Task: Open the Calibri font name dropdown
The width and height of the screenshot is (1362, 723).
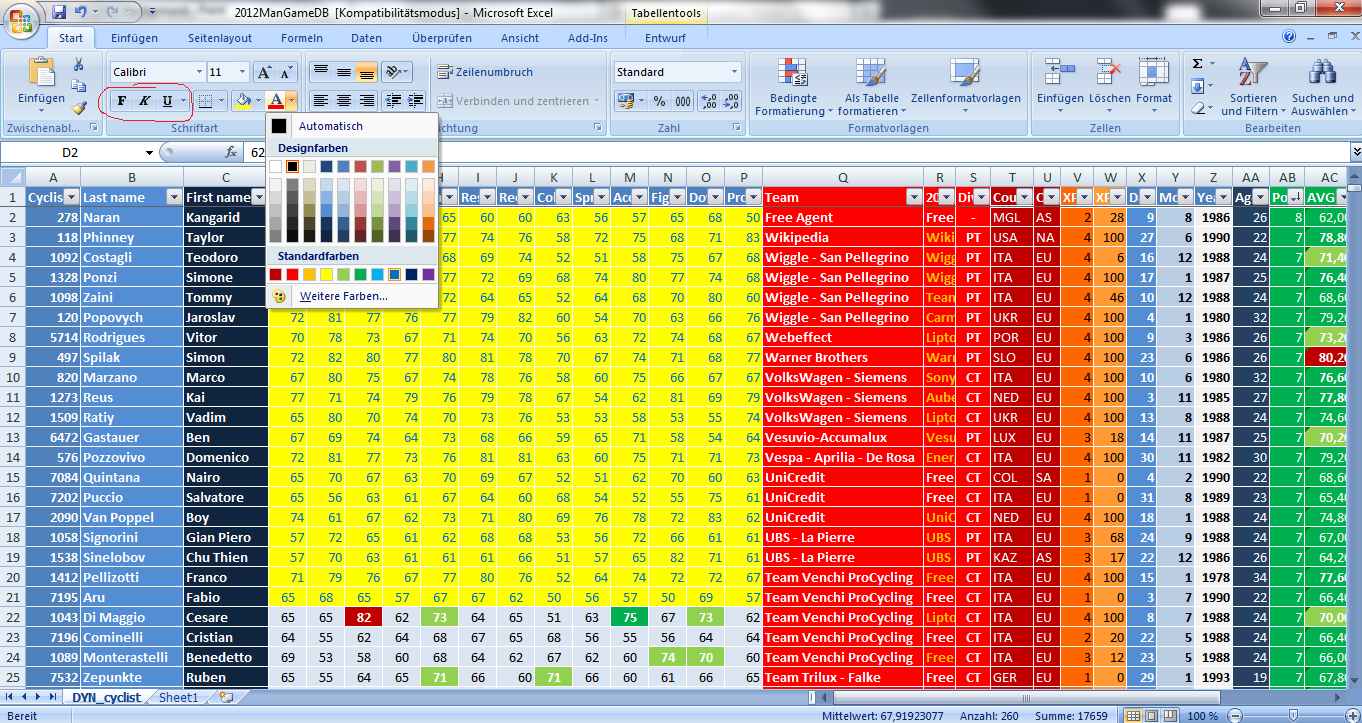Action: [198, 72]
